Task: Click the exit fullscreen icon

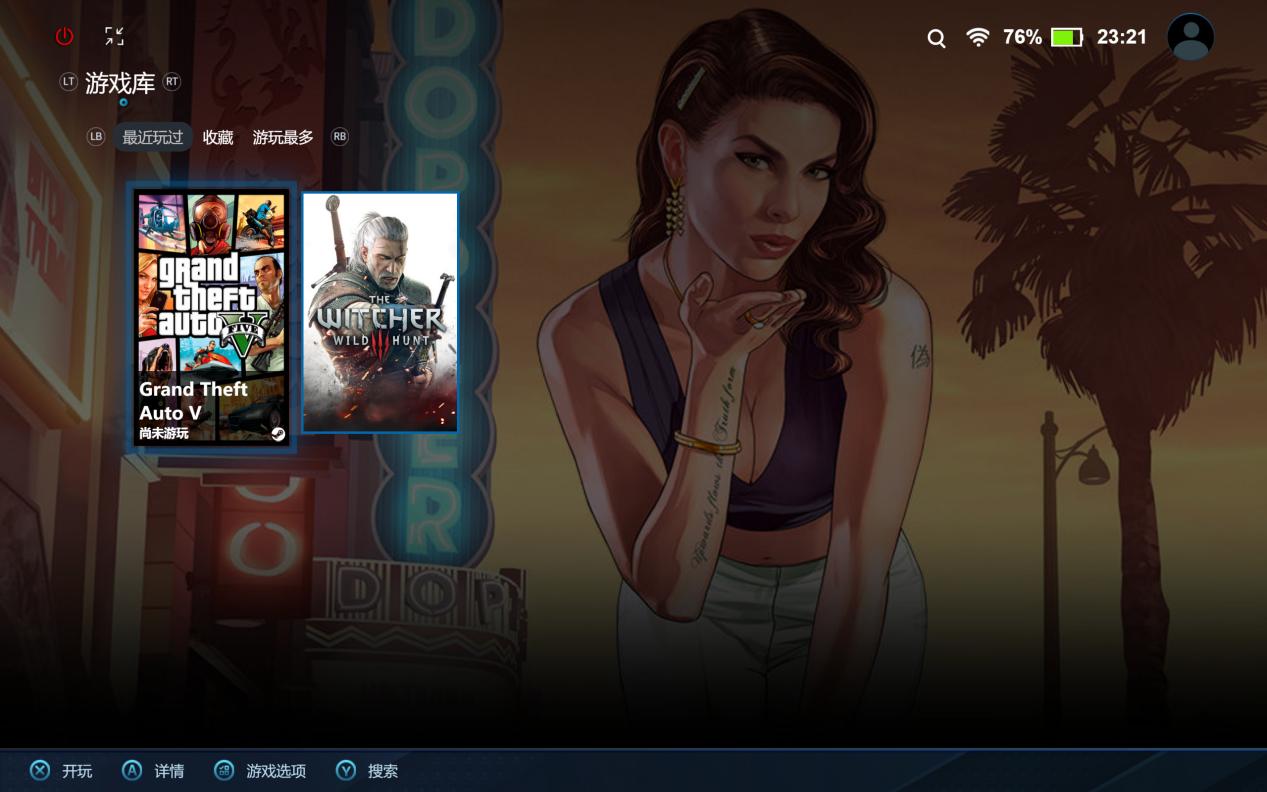Action: [115, 37]
